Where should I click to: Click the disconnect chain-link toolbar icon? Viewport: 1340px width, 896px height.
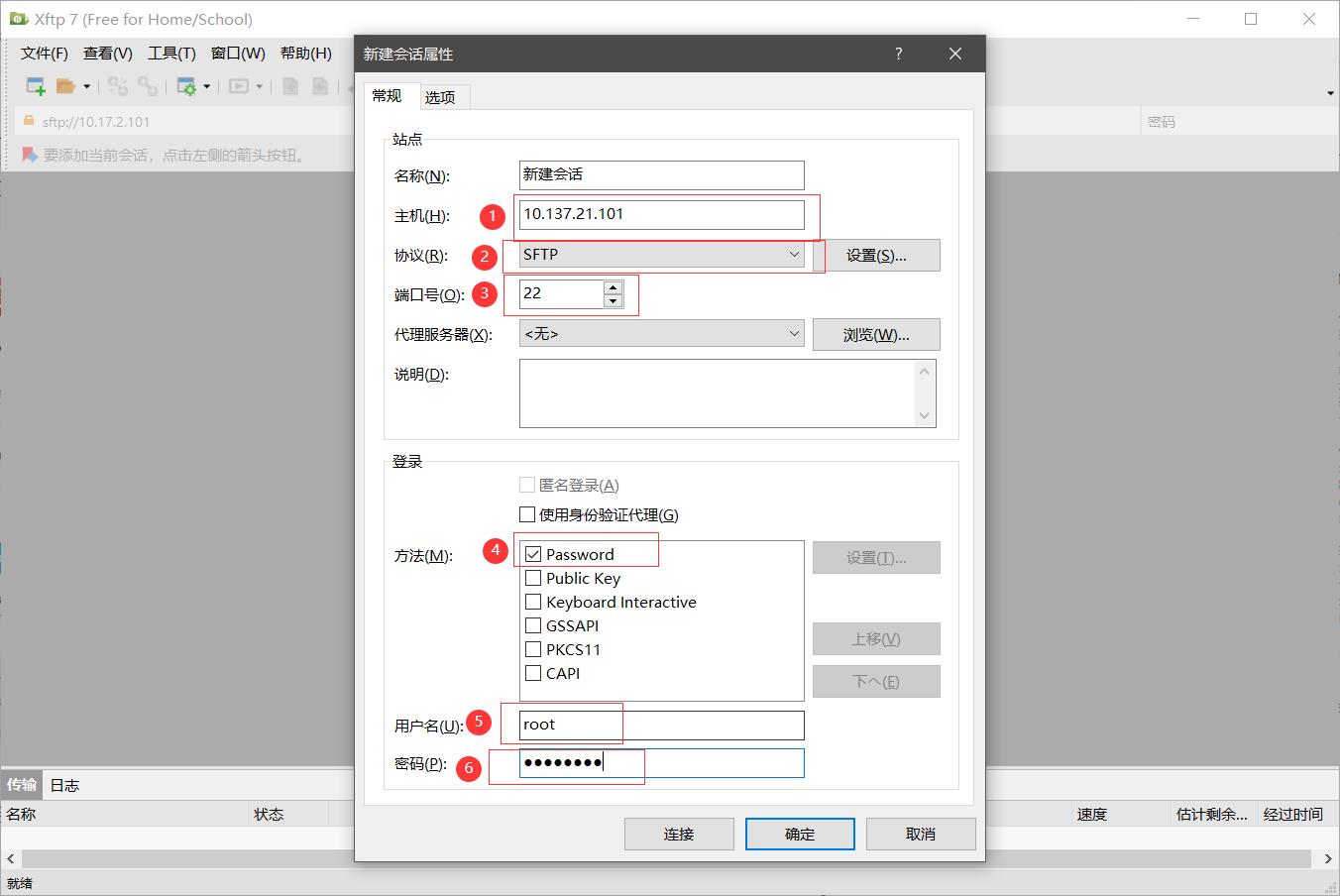tap(148, 86)
